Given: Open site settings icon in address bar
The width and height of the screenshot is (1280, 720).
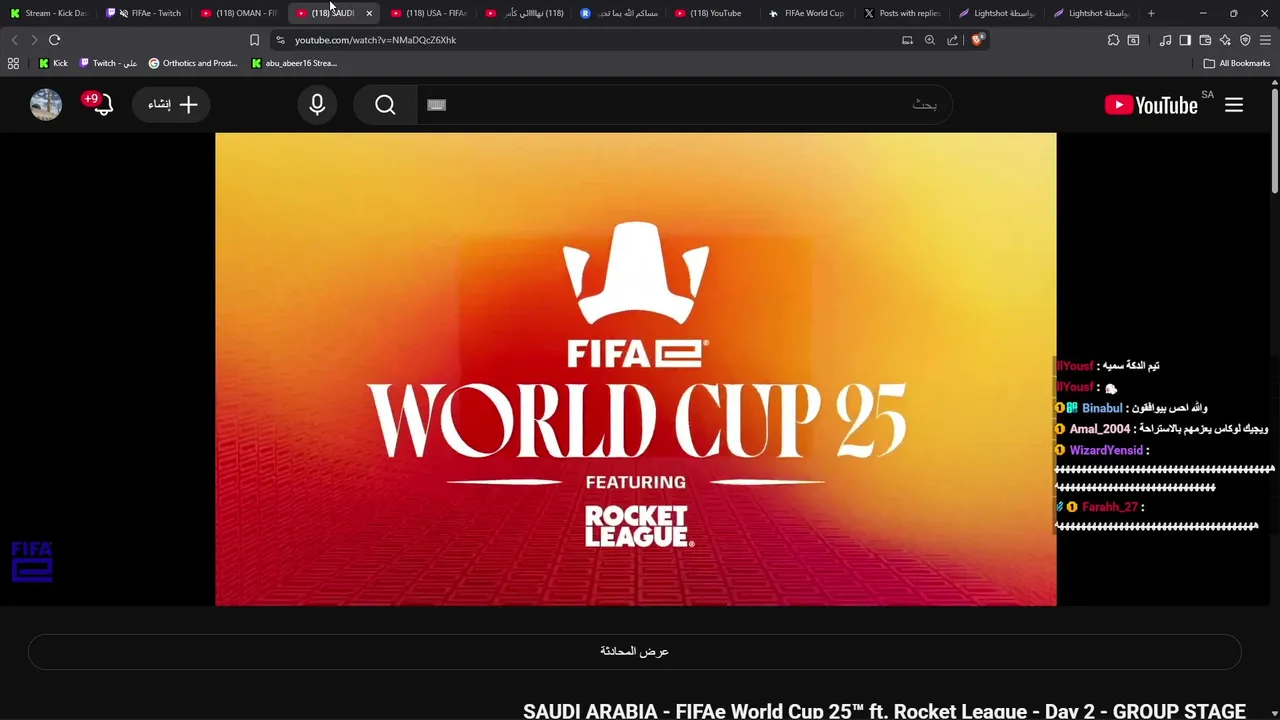Looking at the screenshot, I should [x=280, y=40].
